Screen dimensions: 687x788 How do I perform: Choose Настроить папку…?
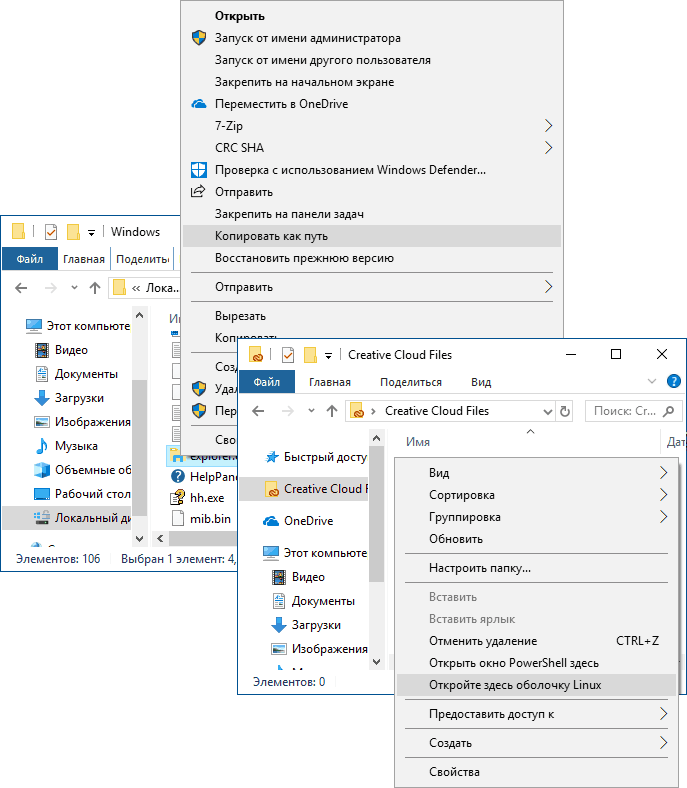(536, 568)
